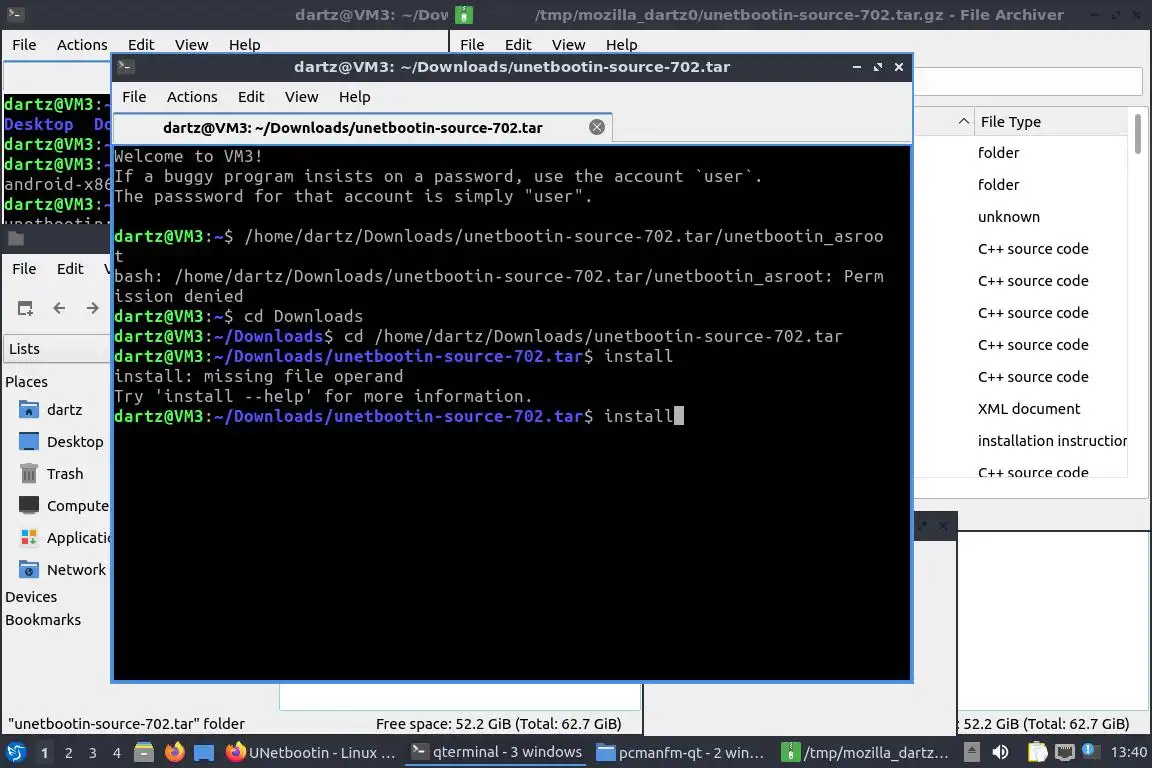Viewport: 1152px width, 768px height.
Task: Open File menu in File Archiver window
Action: tap(472, 45)
